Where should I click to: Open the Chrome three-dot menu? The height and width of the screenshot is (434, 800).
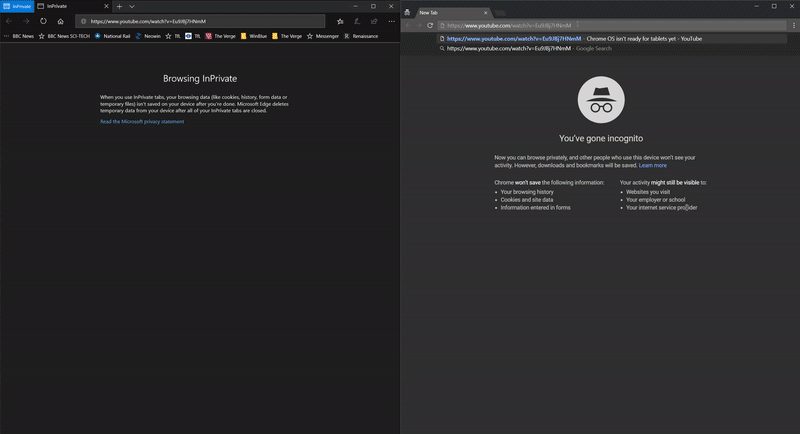coord(794,25)
